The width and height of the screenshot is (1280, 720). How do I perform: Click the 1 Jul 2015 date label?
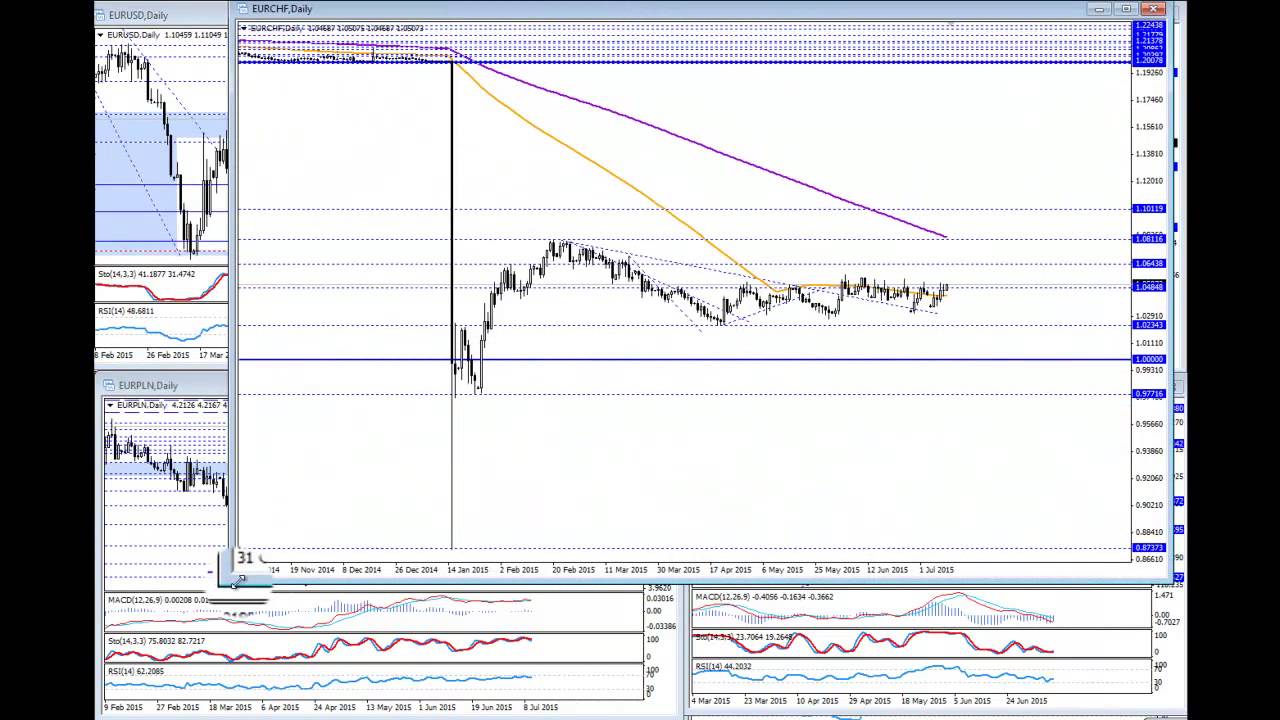pos(936,570)
